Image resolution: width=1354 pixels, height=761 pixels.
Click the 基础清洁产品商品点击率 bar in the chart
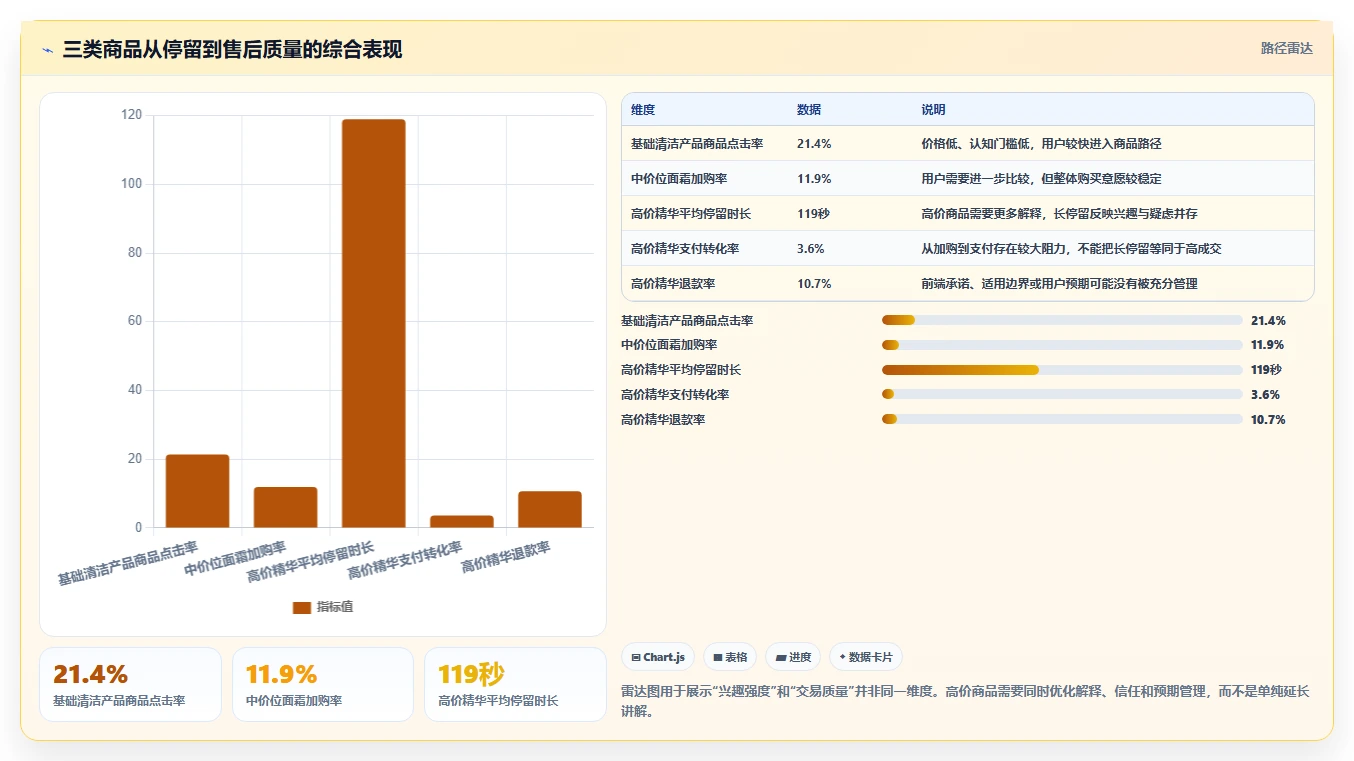197,491
